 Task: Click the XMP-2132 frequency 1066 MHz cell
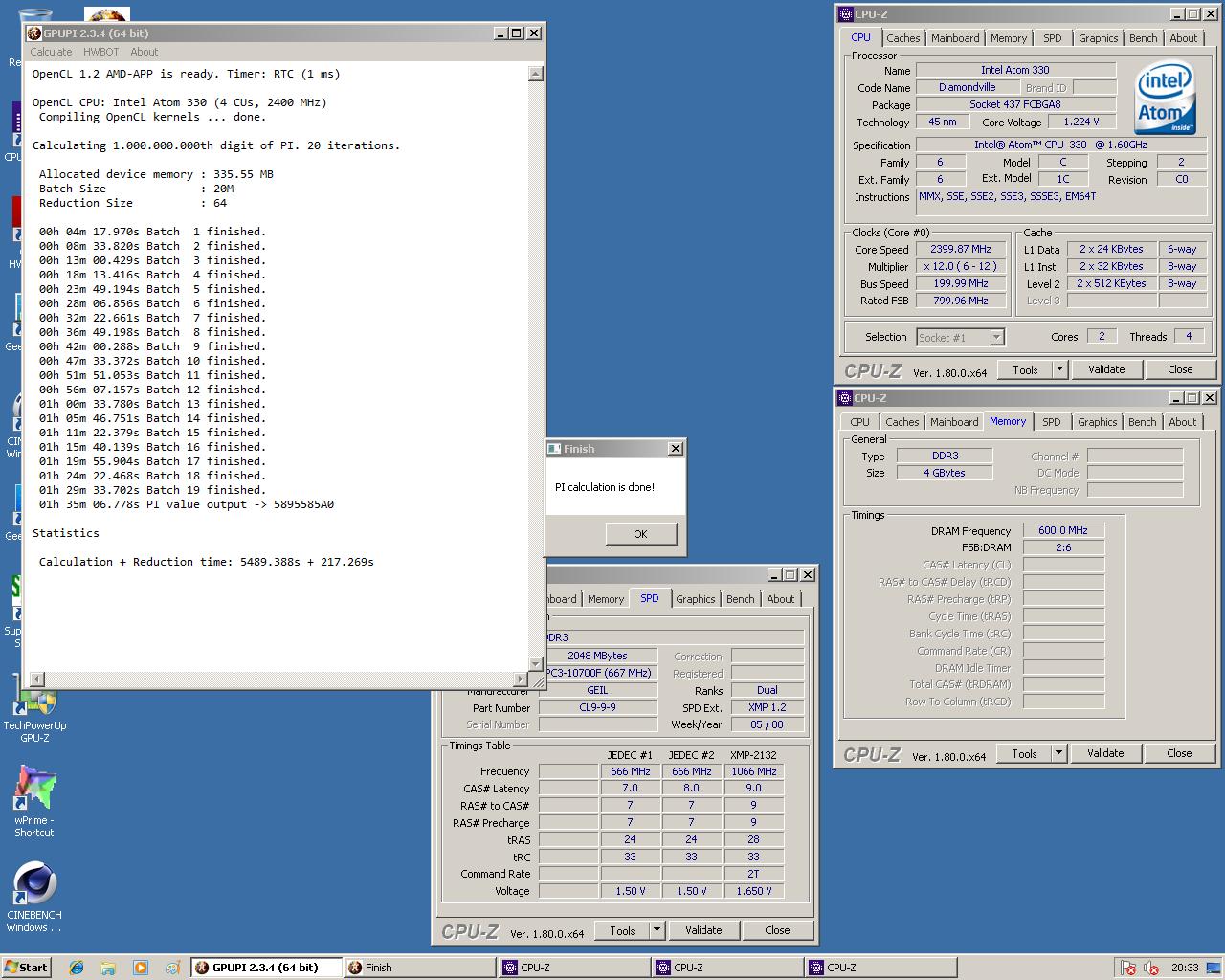(753, 771)
